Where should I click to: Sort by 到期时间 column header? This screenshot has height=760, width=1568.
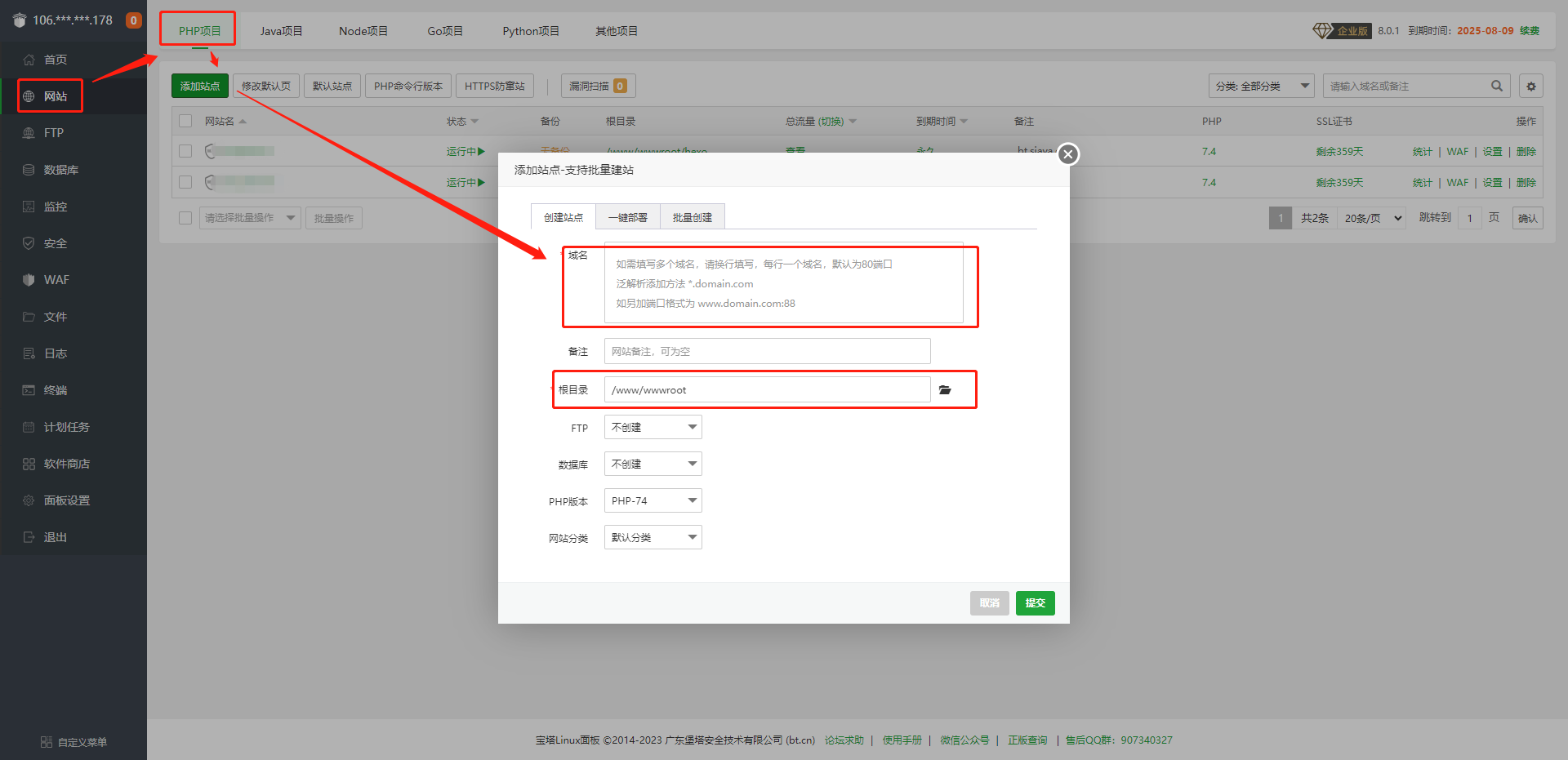(942, 121)
